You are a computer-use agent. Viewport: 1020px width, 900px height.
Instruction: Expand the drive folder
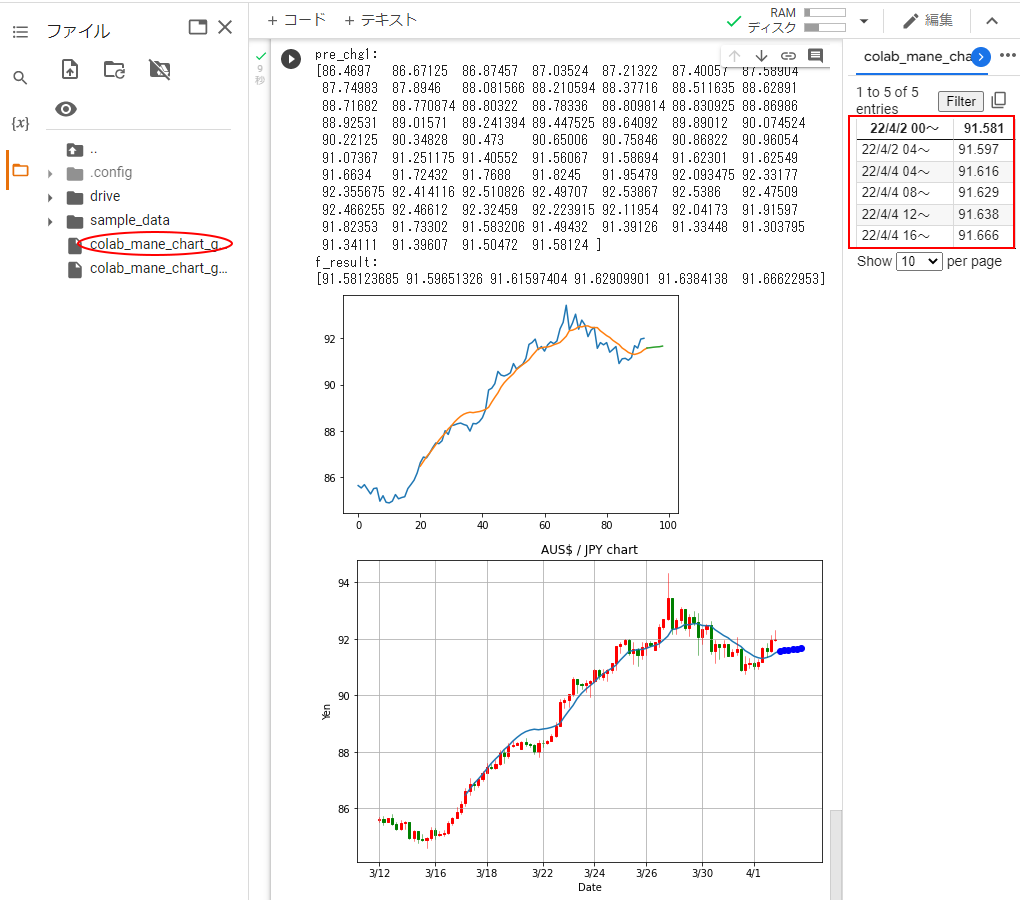[x=49, y=198]
